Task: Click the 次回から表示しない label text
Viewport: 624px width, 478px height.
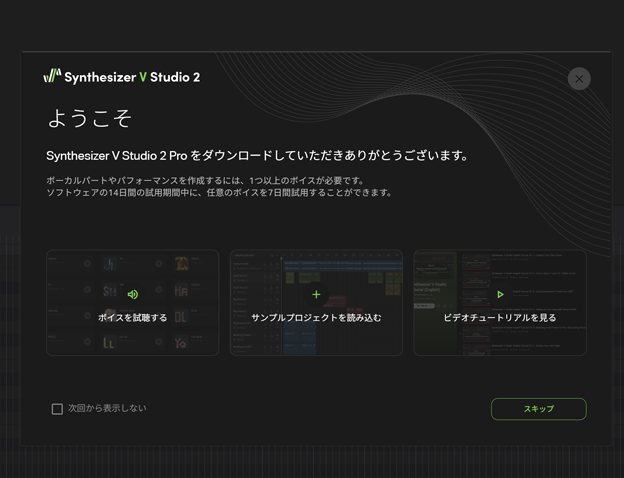Action: point(107,408)
